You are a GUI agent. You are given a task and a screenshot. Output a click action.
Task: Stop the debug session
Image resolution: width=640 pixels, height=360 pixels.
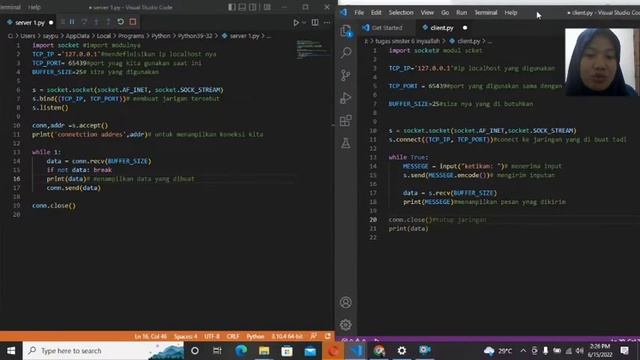[x=133, y=22]
